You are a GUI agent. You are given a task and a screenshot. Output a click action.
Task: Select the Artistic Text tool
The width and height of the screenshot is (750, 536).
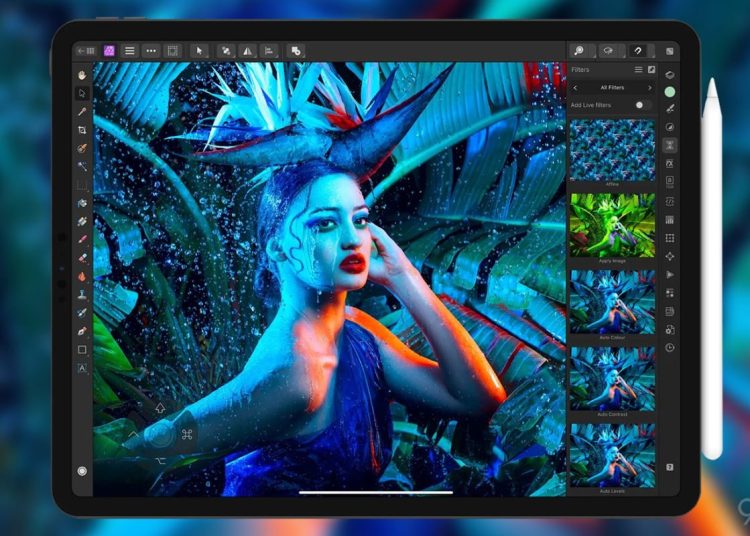(x=82, y=368)
